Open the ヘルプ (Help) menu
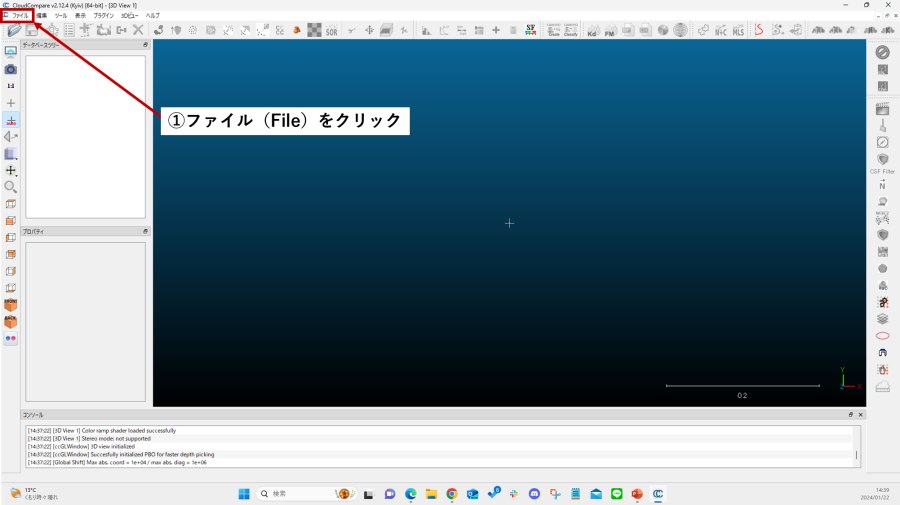Screen dimensions: 900x505 point(153,15)
